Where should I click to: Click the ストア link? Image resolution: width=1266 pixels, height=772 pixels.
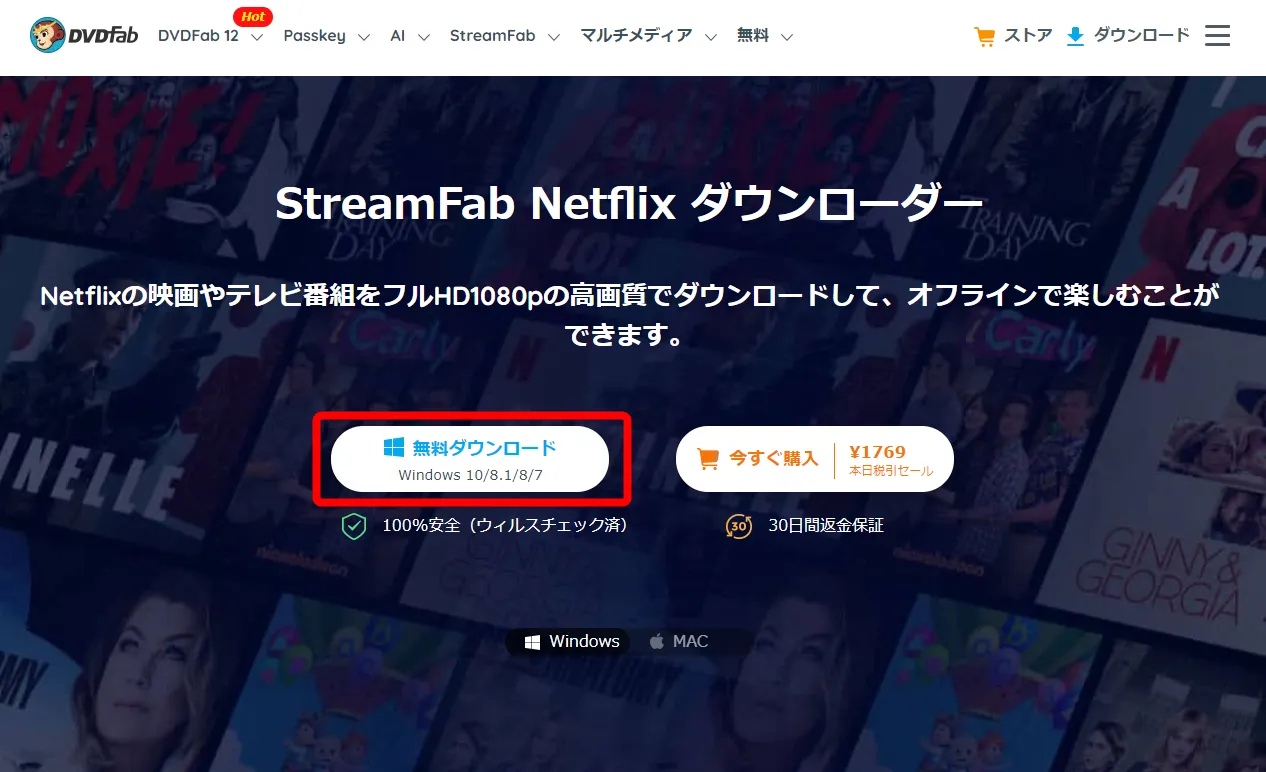coord(1028,36)
